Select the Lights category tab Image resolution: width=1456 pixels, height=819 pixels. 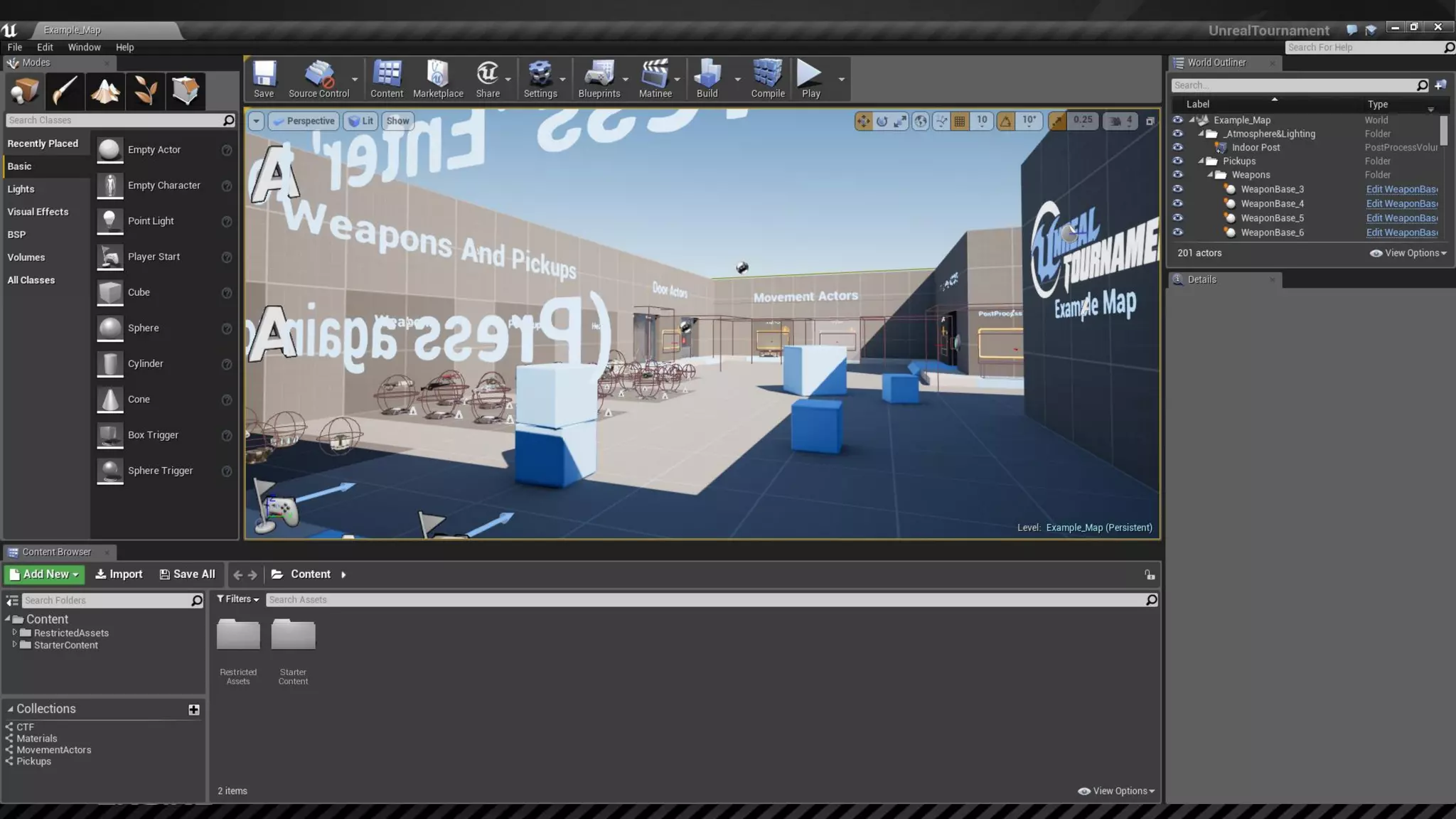tap(21, 189)
